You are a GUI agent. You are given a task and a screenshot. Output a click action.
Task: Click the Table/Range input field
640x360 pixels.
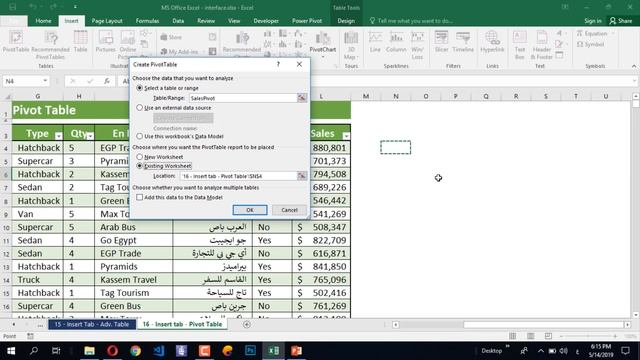243,98
